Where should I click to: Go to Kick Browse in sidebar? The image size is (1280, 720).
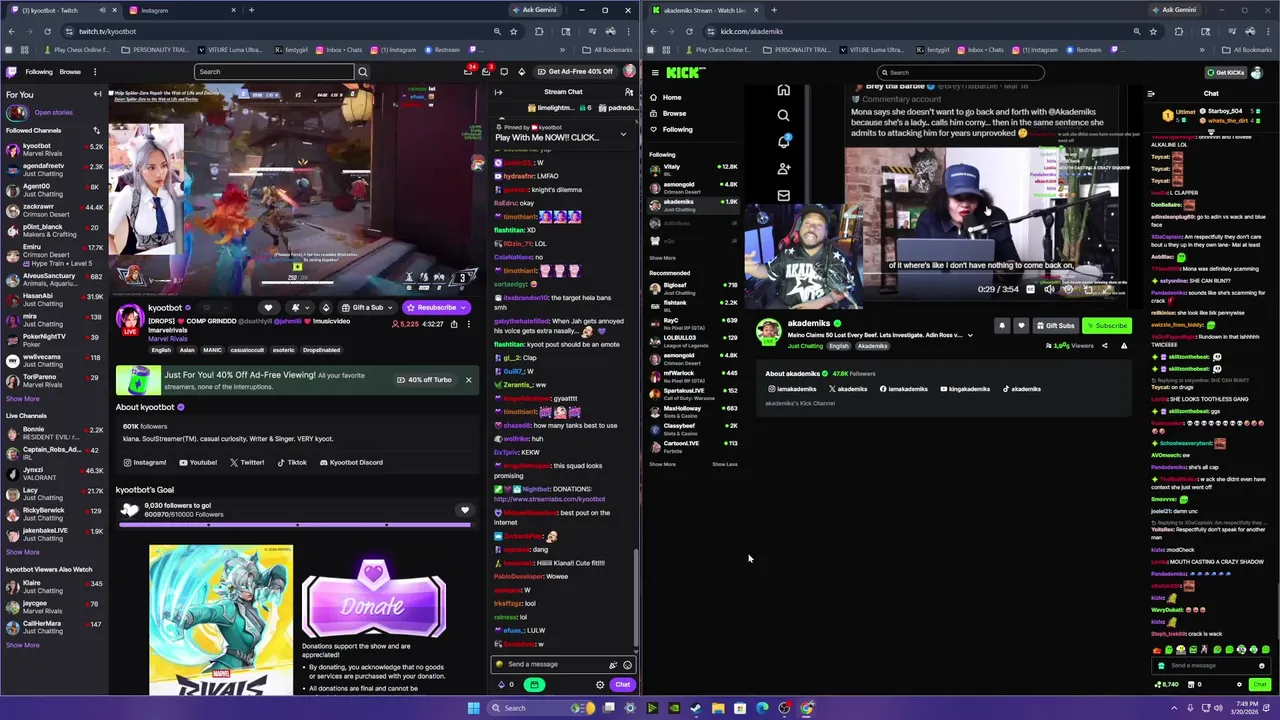(674, 113)
